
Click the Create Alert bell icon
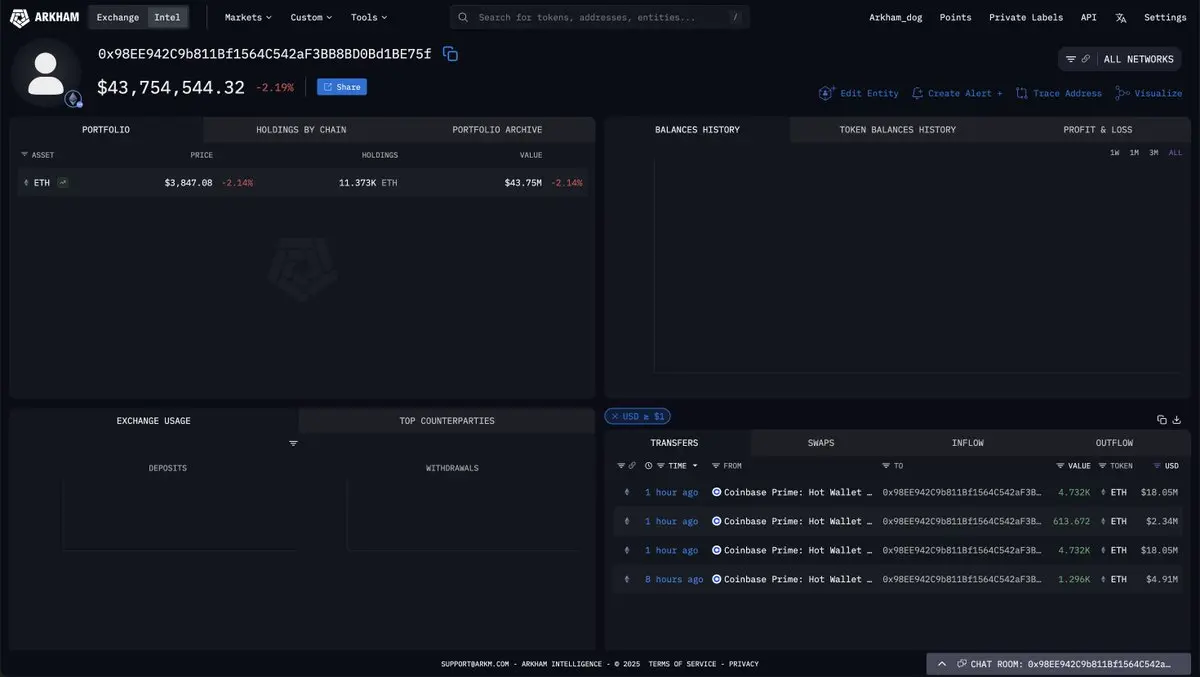[918, 93]
